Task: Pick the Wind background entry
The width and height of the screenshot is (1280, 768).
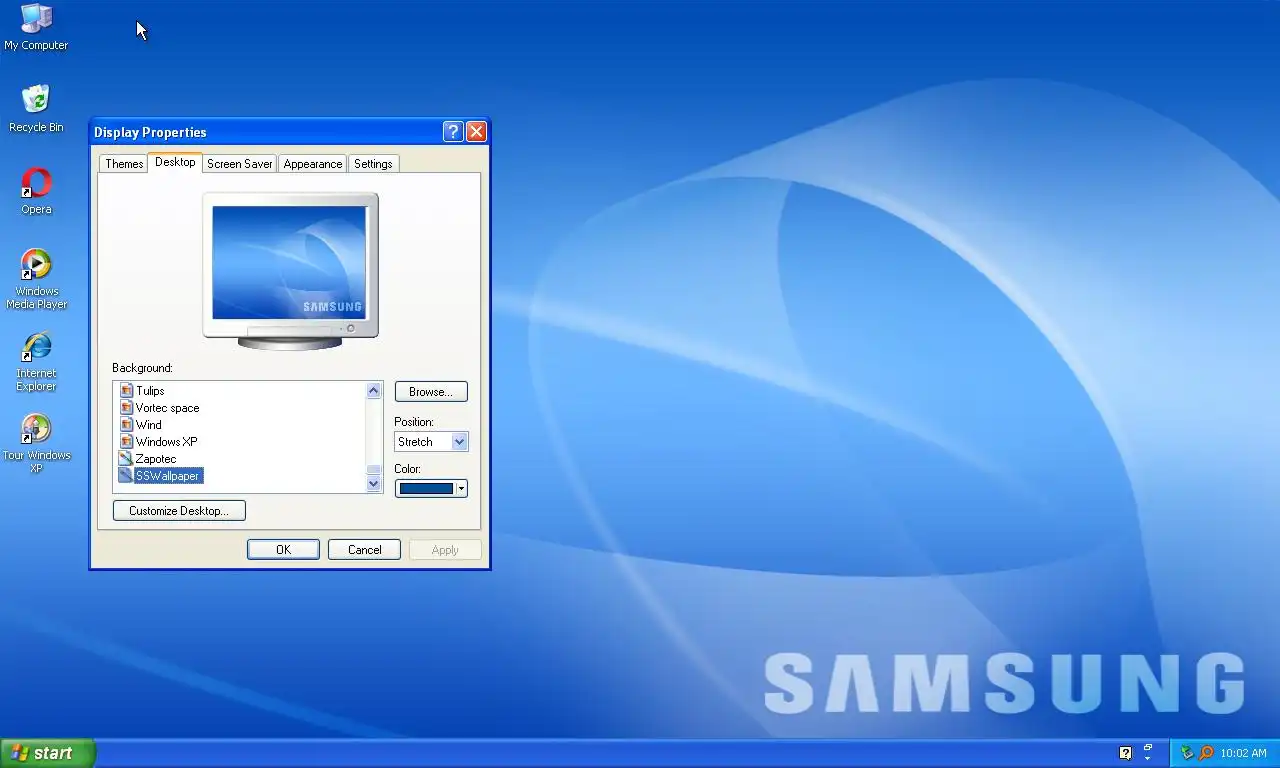Action: [x=148, y=425]
